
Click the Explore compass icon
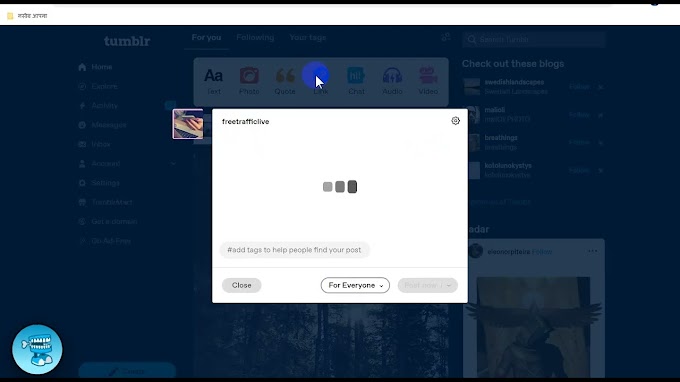pos(82,86)
